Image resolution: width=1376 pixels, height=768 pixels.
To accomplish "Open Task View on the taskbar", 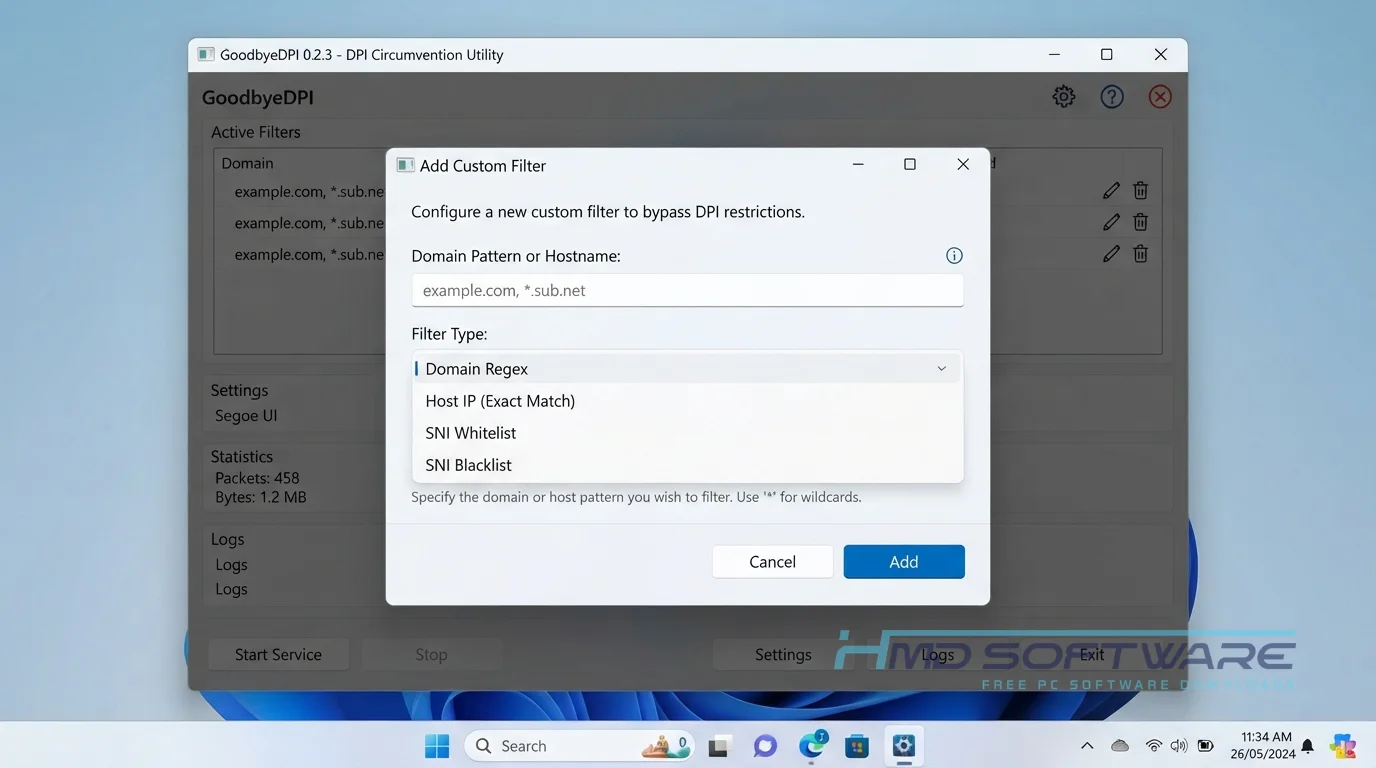I will click(x=719, y=746).
